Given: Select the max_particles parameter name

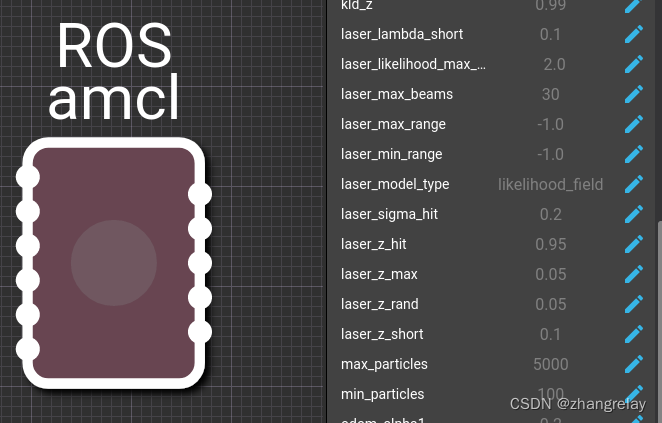Looking at the screenshot, I should pyautogui.click(x=384, y=364).
